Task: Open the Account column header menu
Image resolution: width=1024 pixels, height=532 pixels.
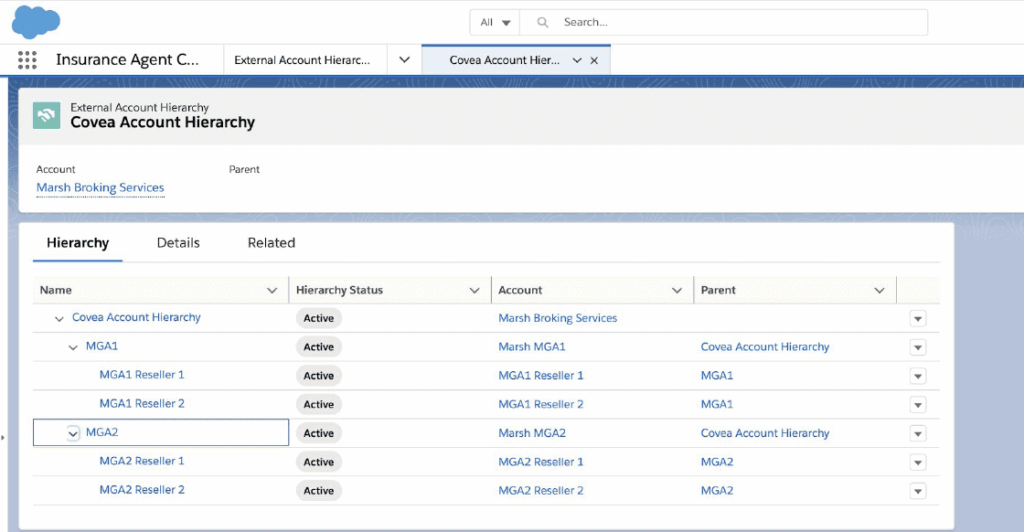Action: pyautogui.click(x=677, y=290)
